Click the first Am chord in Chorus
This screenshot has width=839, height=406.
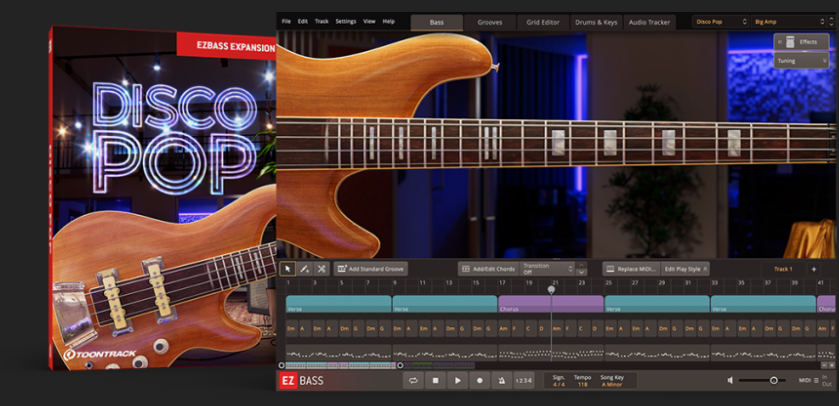(x=505, y=328)
